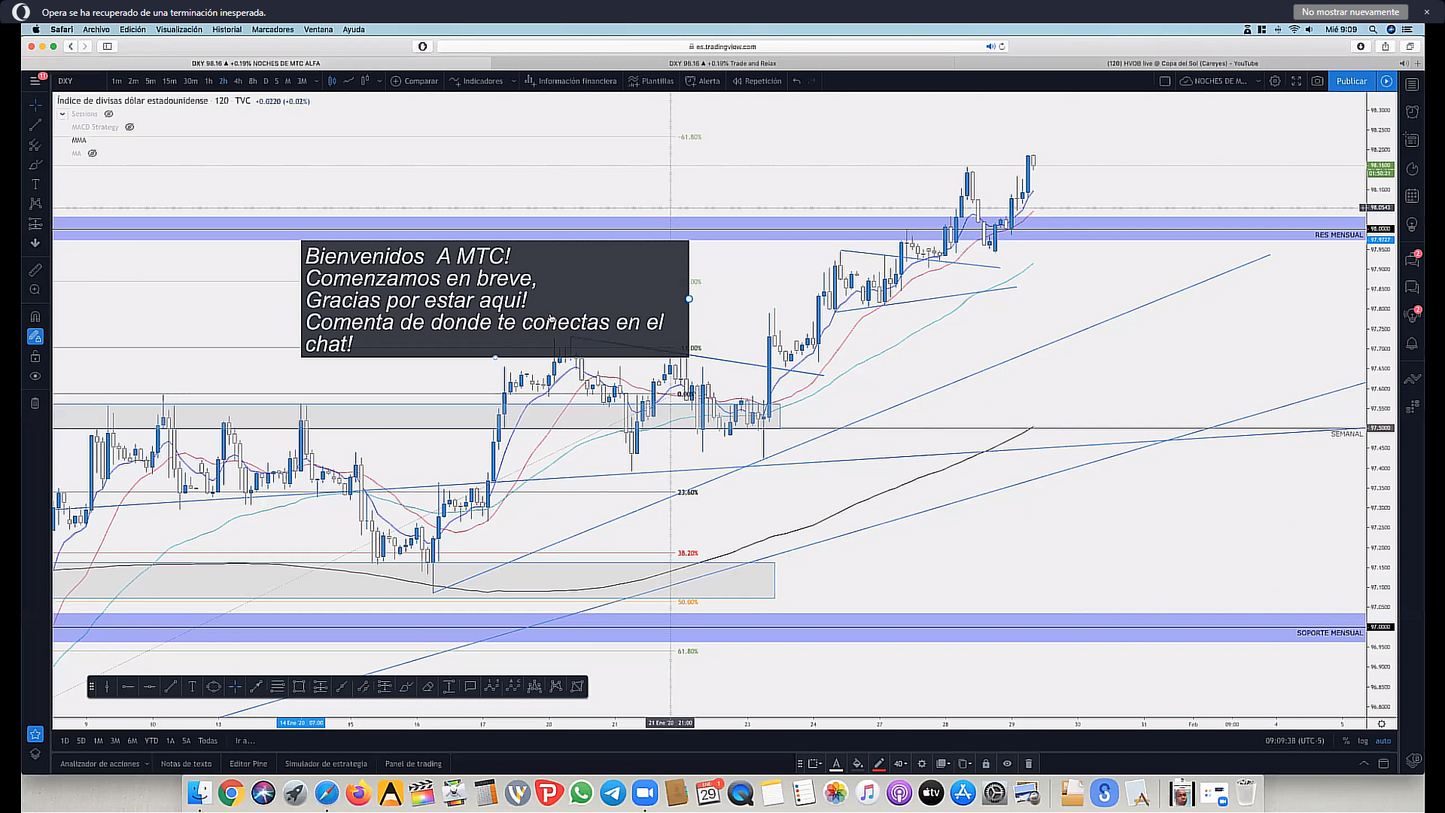Open the favorites star toolbar button

35,733
